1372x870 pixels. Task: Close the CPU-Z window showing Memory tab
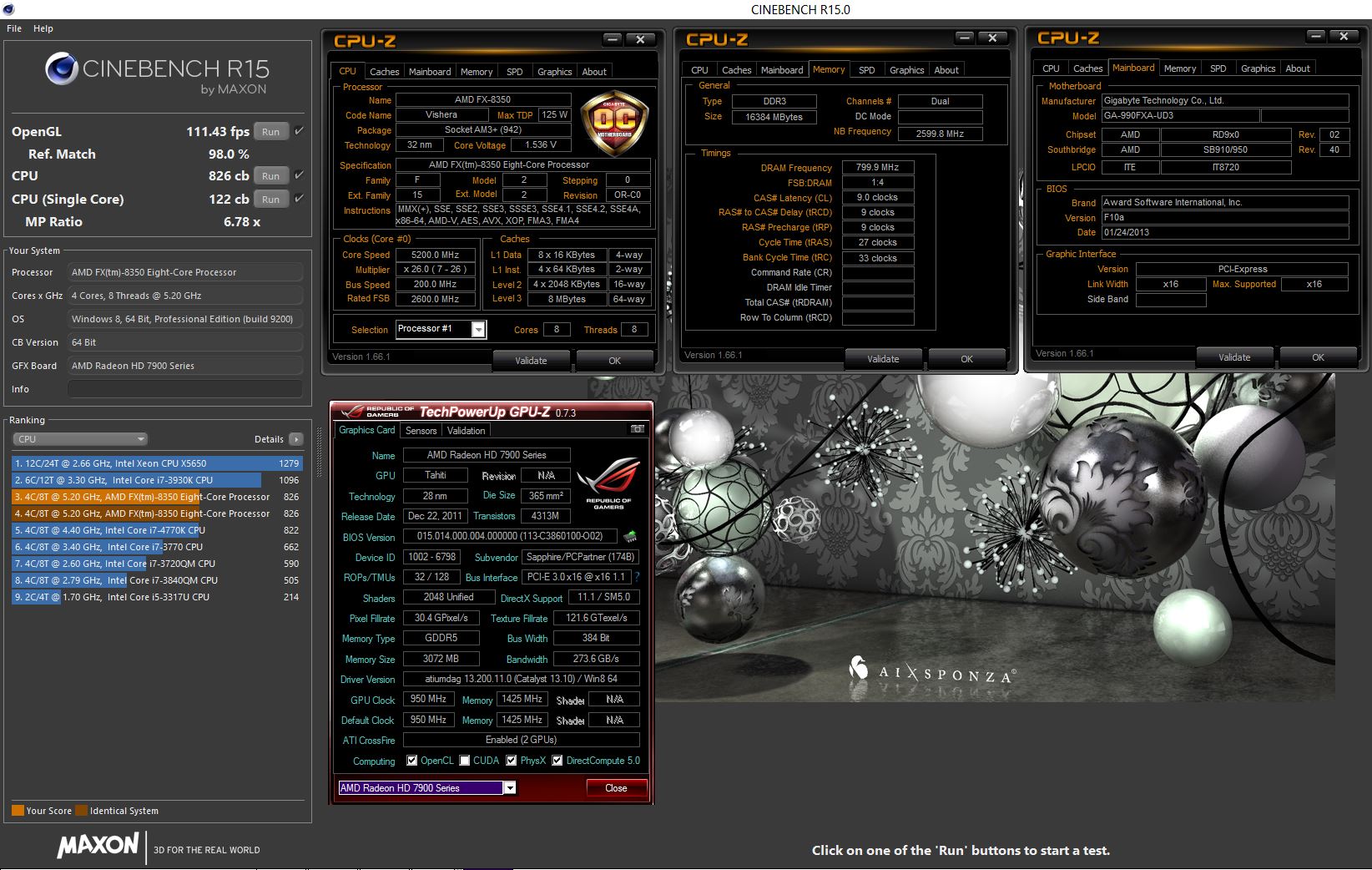click(992, 38)
